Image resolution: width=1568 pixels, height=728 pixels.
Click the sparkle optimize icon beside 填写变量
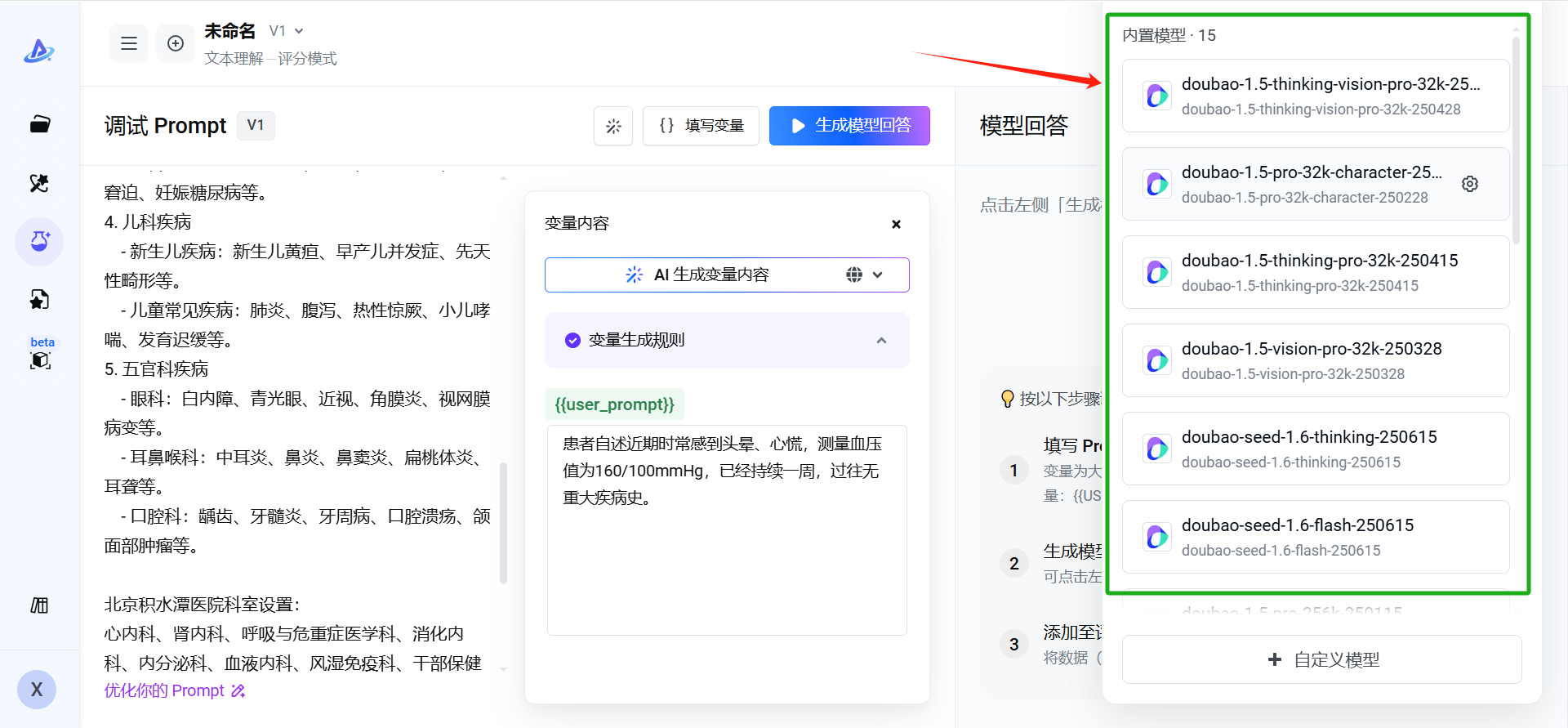[x=613, y=126]
